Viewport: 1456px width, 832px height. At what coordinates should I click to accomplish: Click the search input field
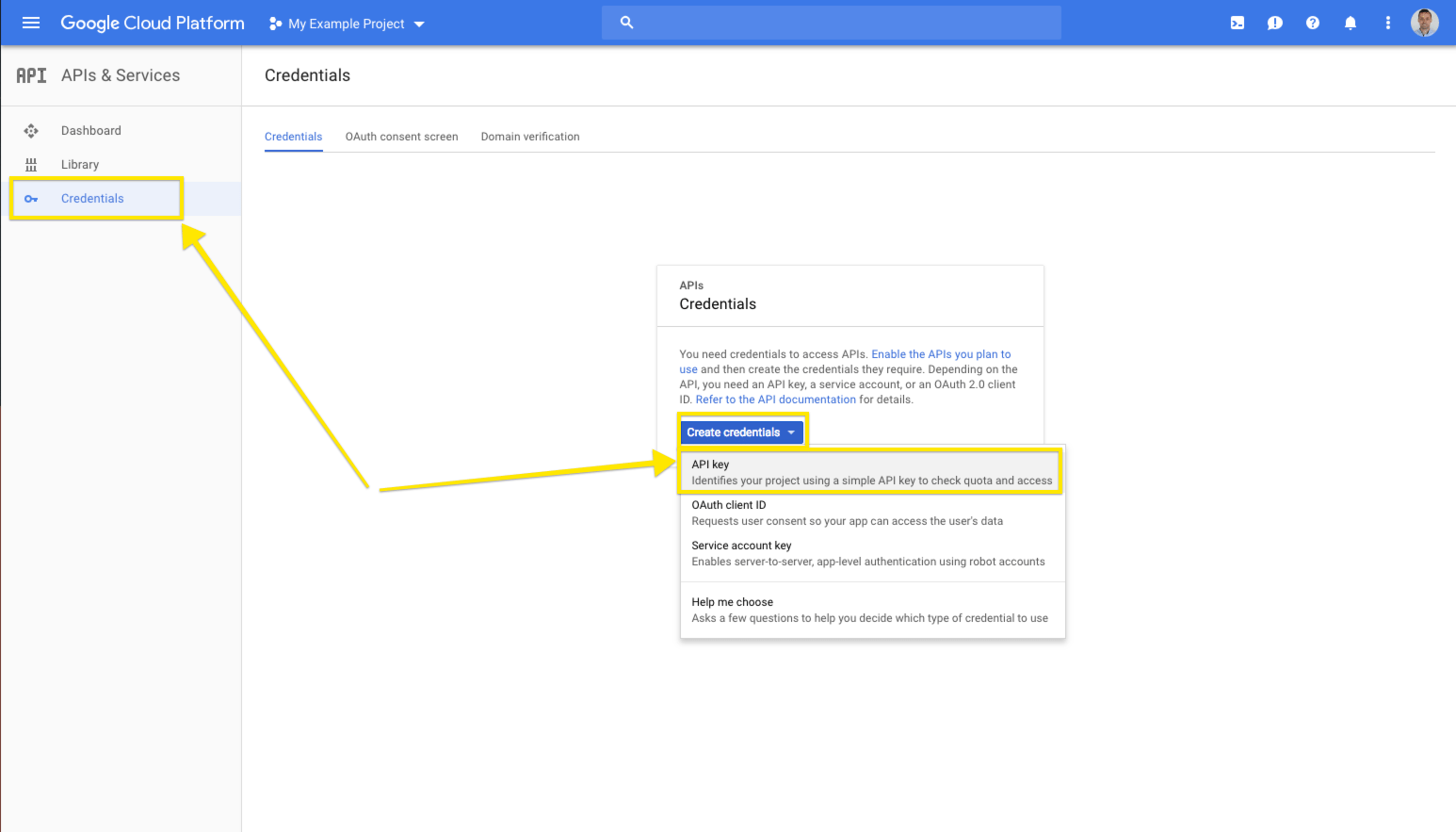pyautogui.click(x=831, y=22)
